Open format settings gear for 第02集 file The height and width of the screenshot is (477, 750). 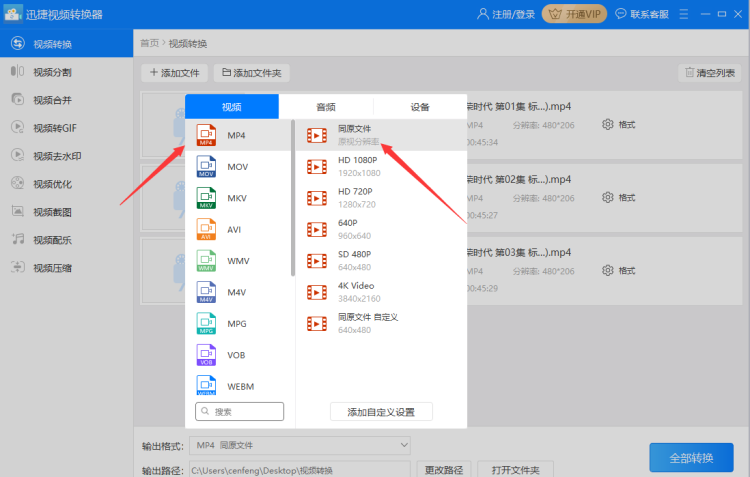pos(607,198)
